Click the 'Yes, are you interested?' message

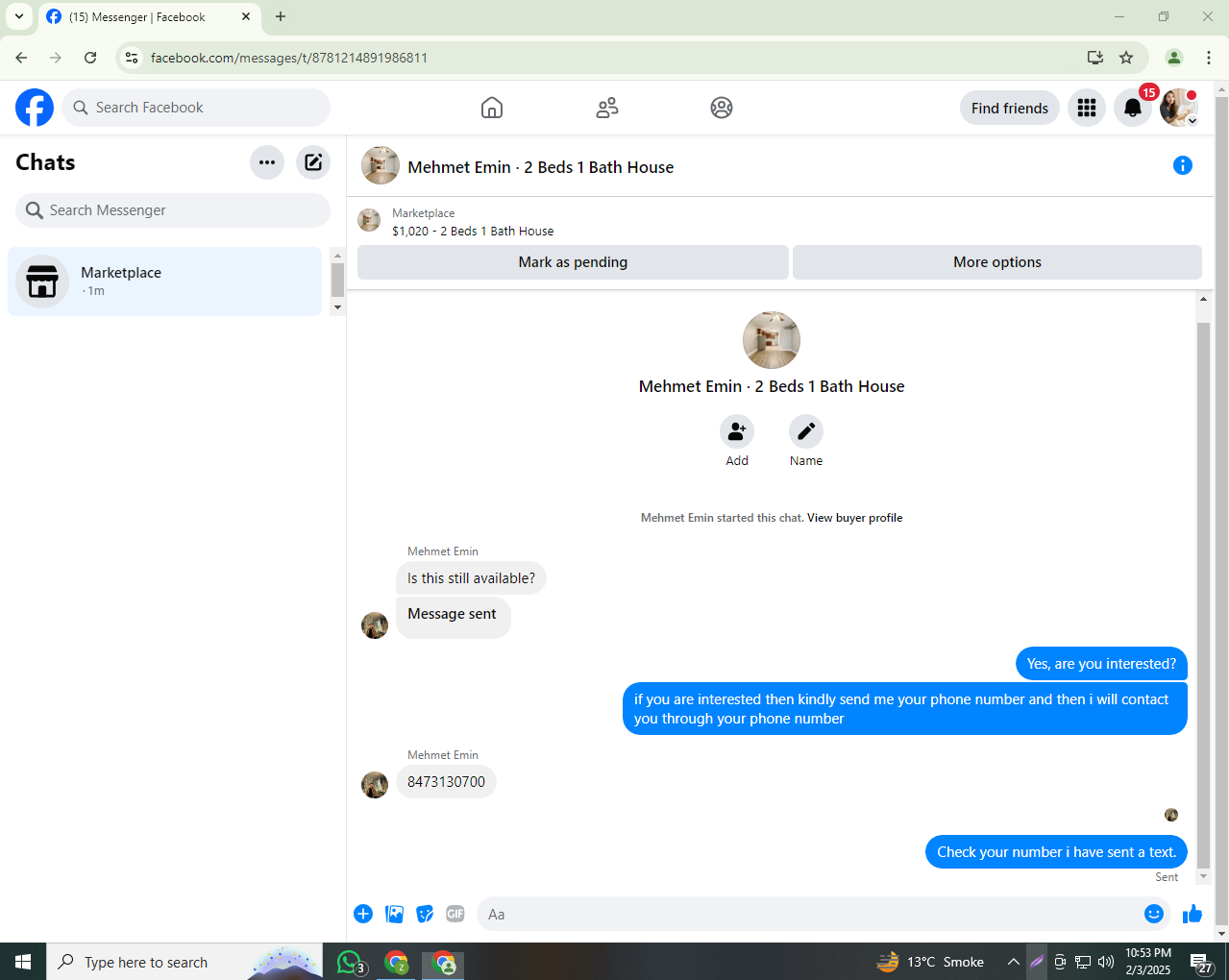pos(1101,664)
